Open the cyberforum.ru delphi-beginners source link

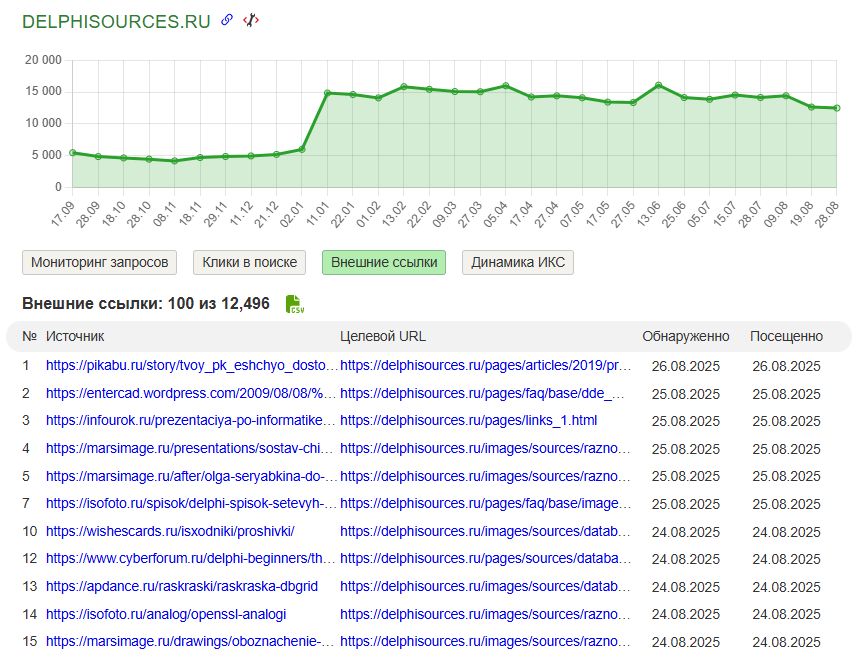(192, 558)
